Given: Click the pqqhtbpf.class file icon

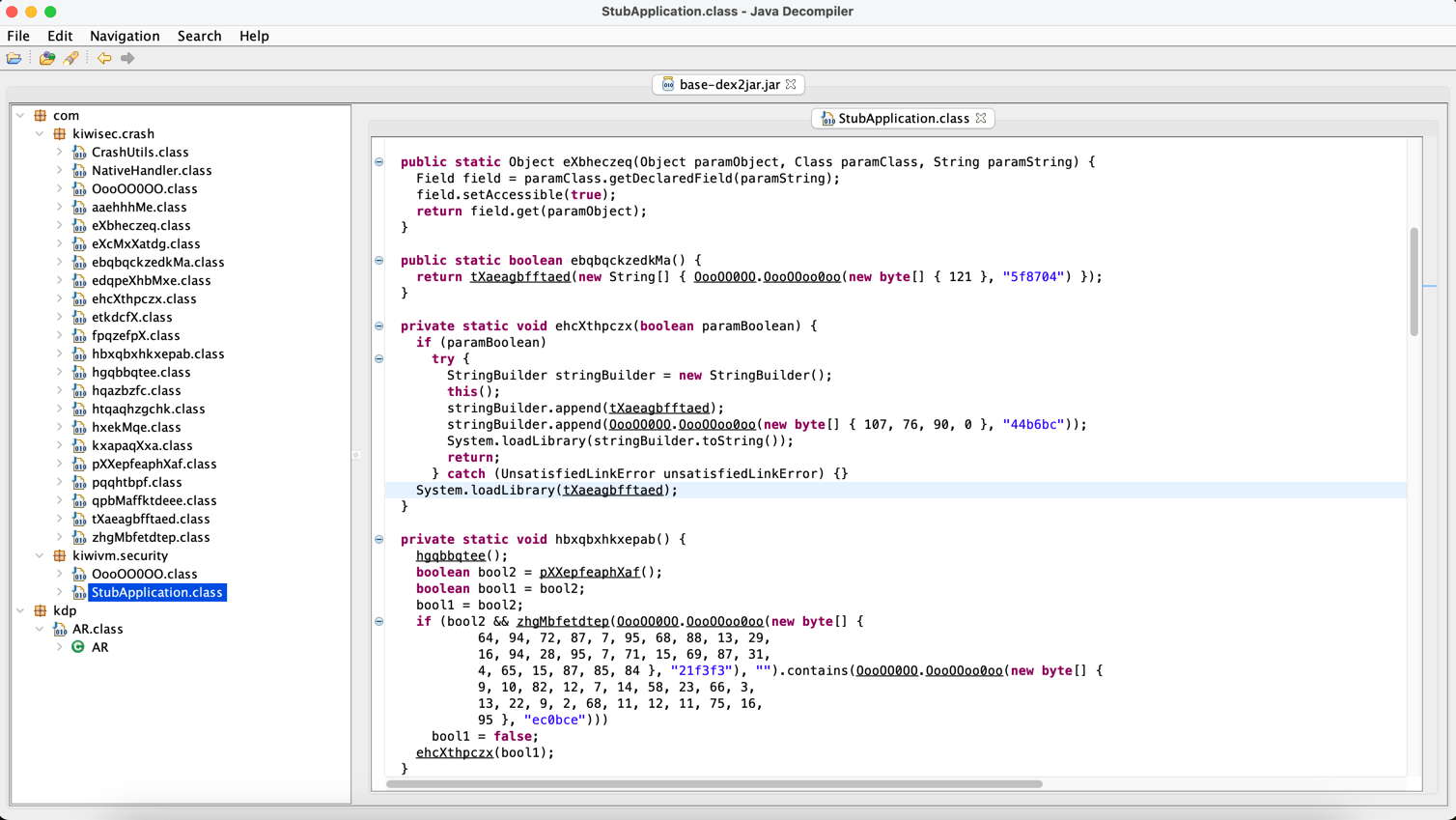Looking at the screenshot, I should [x=79, y=482].
